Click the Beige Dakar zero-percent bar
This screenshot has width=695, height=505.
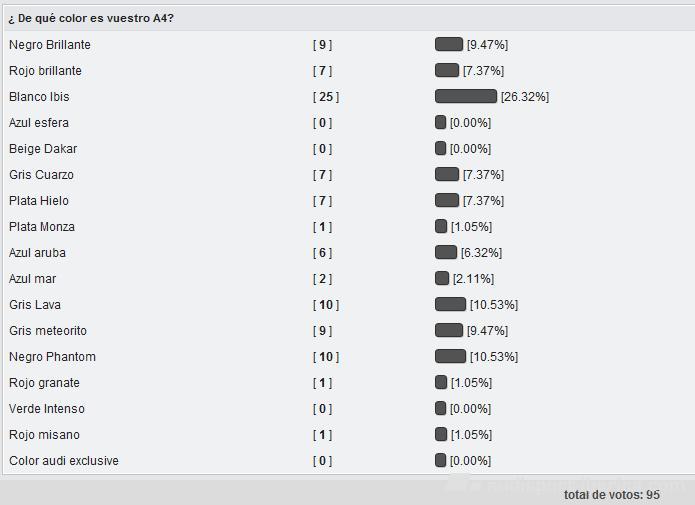[440, 148]
